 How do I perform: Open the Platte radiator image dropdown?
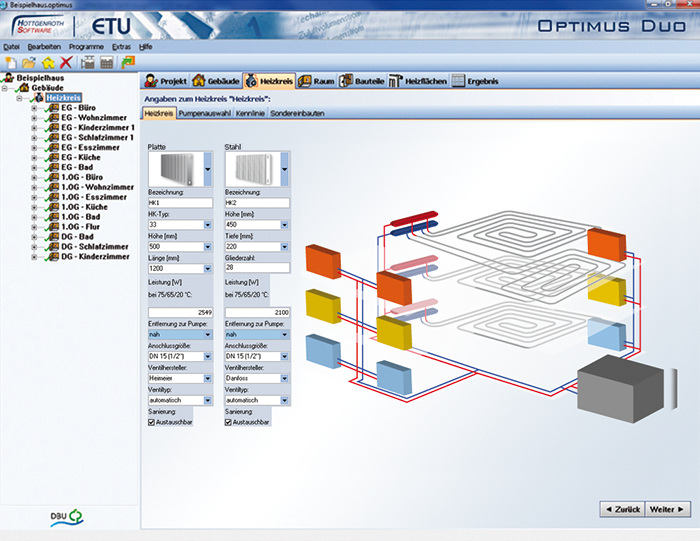(208, 169)
